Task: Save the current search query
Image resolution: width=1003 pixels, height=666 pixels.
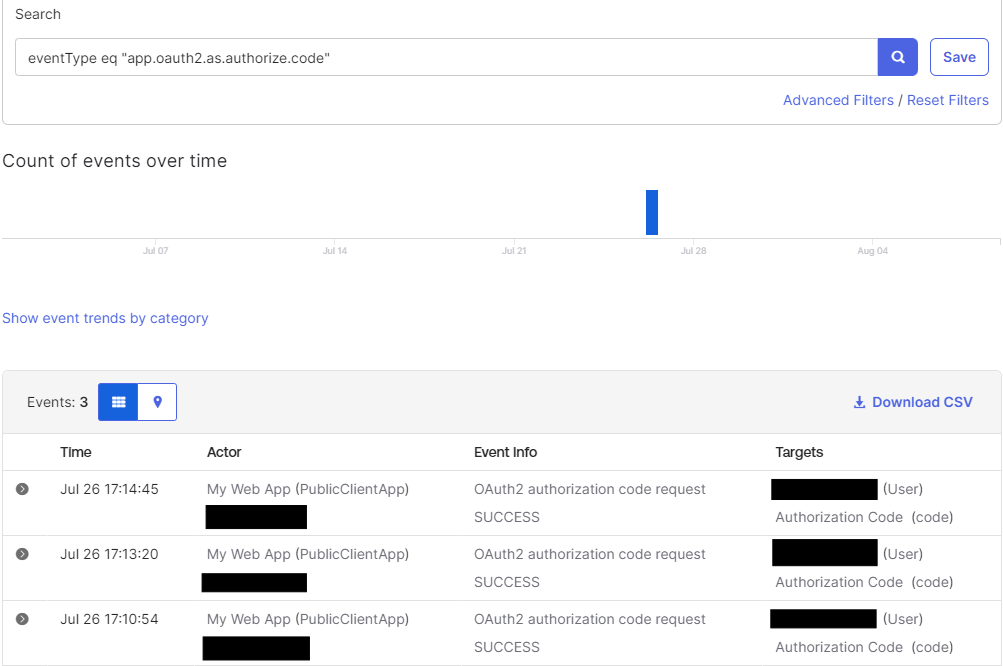Action: [958, 57]
